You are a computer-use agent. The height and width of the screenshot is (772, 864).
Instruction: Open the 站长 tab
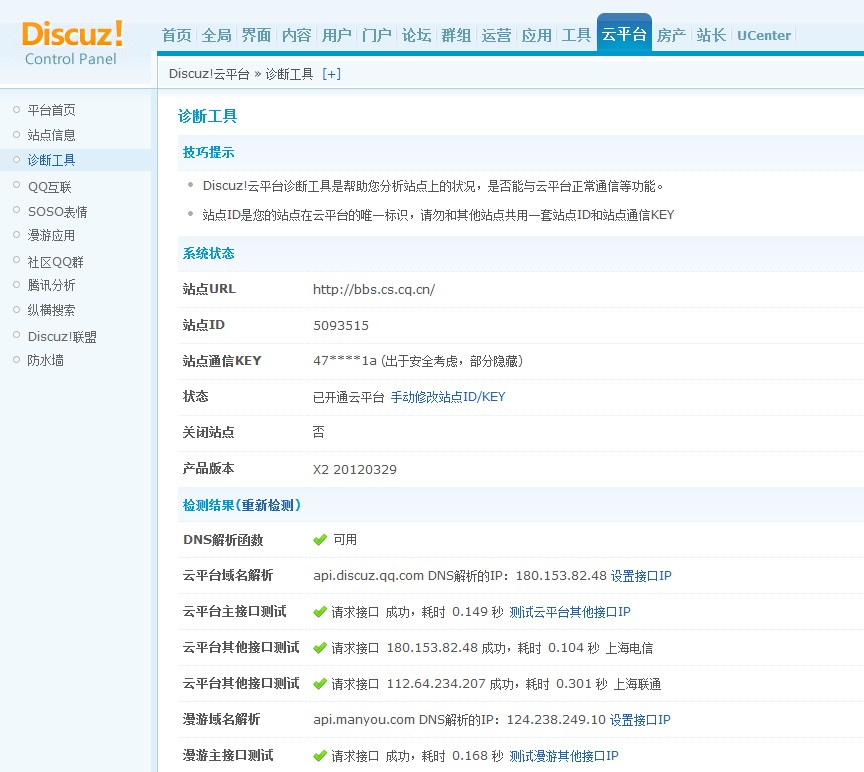[x=711, y=35]
